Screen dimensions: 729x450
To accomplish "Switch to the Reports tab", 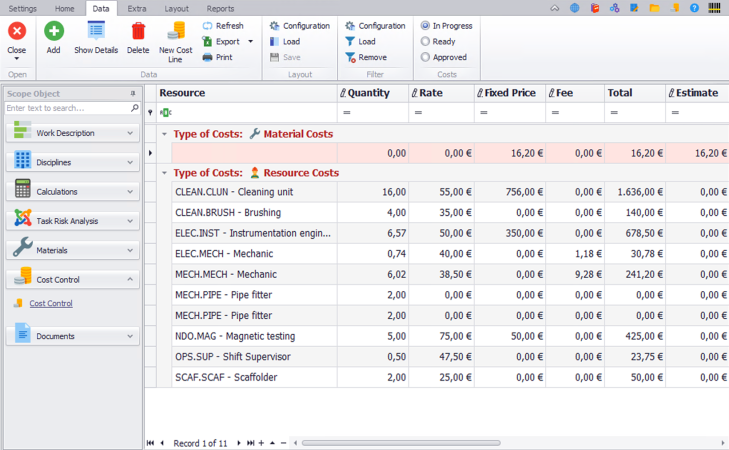I will coord(220,8).
